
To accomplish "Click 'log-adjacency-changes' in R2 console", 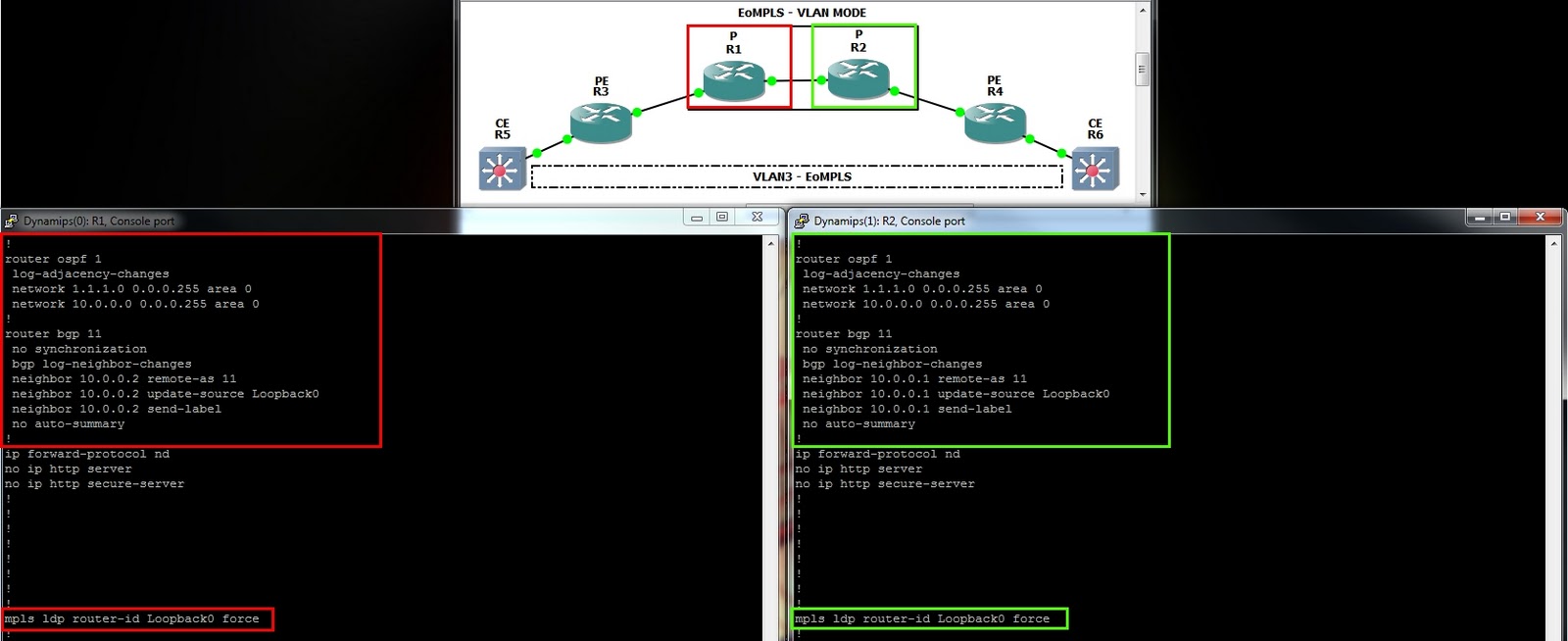I will click(881, 274).
